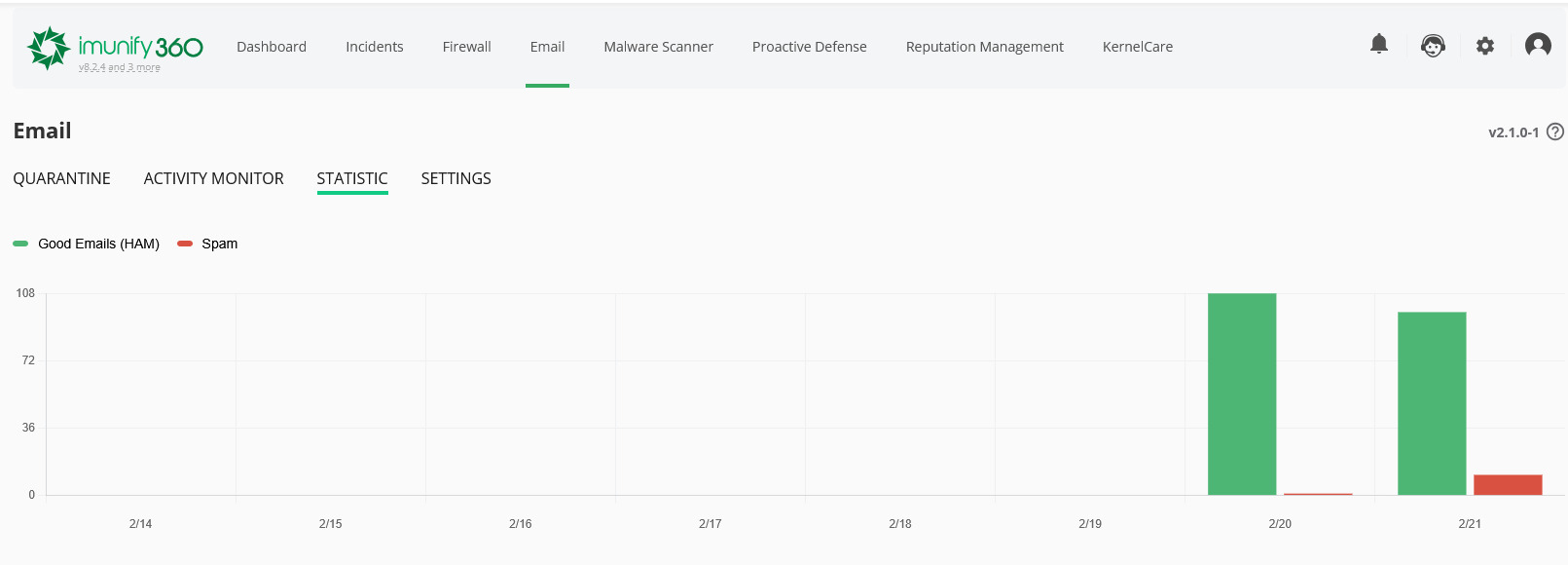
Task: Click the 2/21 axis label
Action: pos(1470,524)
